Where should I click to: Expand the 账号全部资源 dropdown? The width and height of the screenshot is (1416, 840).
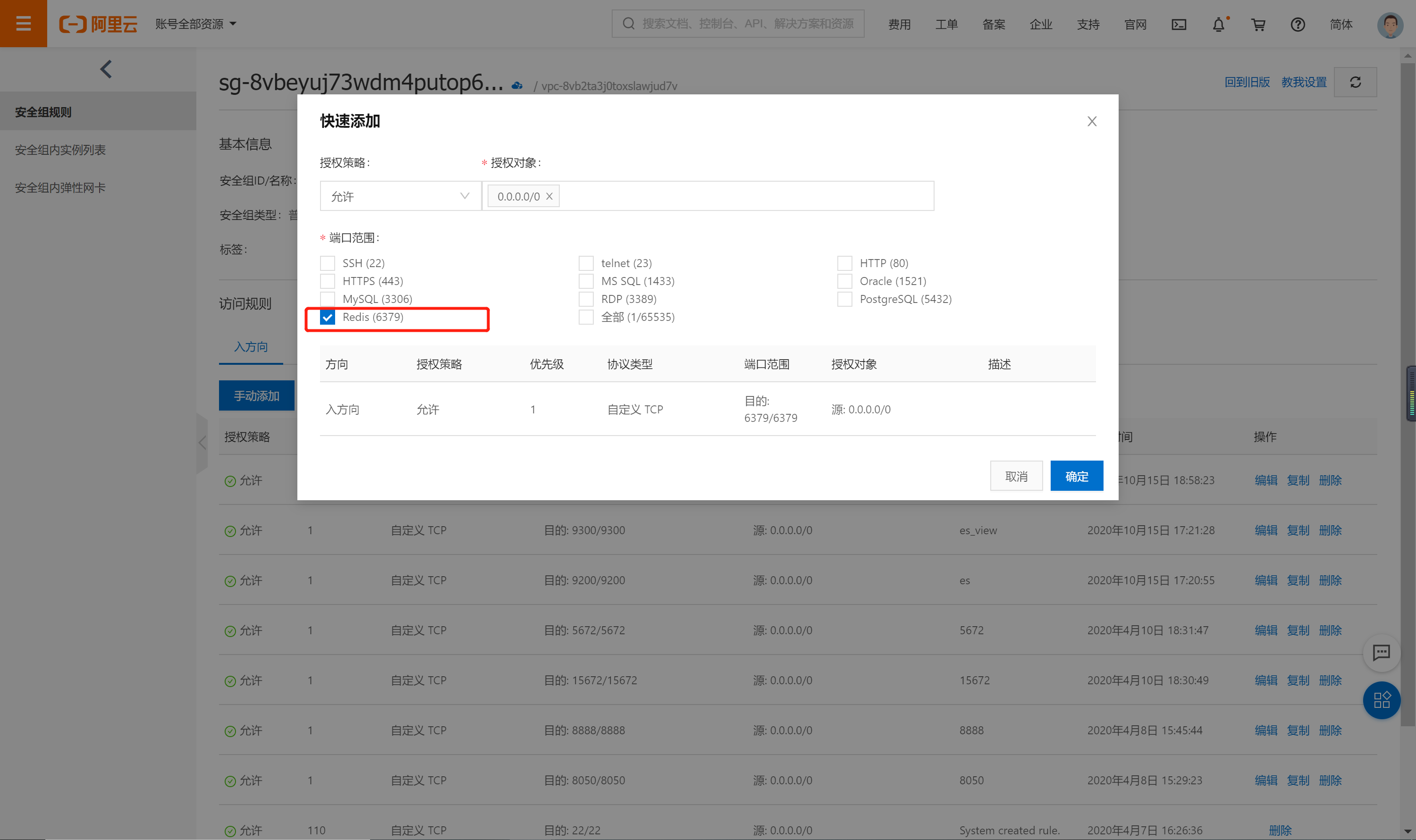pos(195,25)
